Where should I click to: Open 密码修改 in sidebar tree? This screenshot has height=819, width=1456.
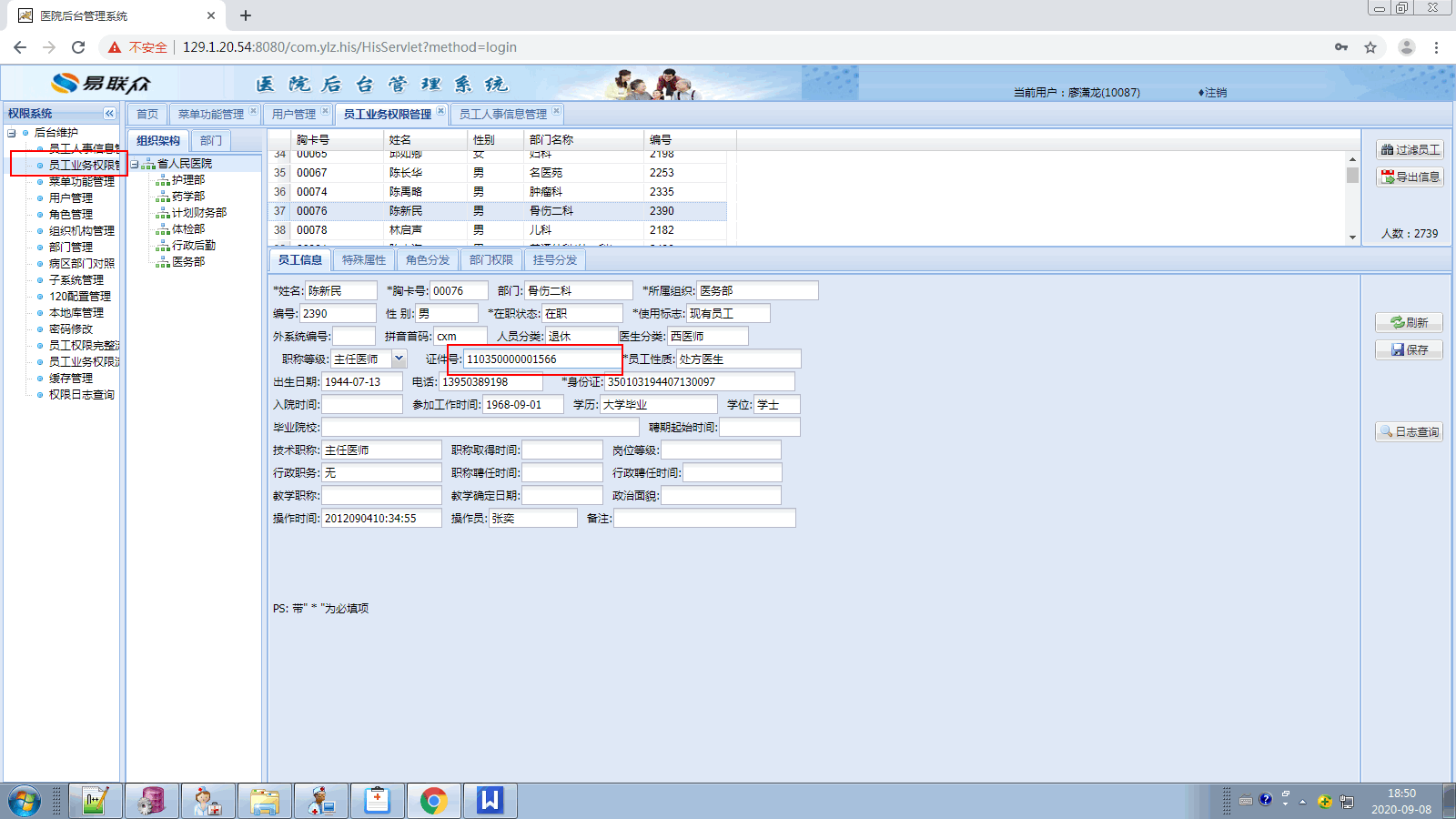click(71, 329)
